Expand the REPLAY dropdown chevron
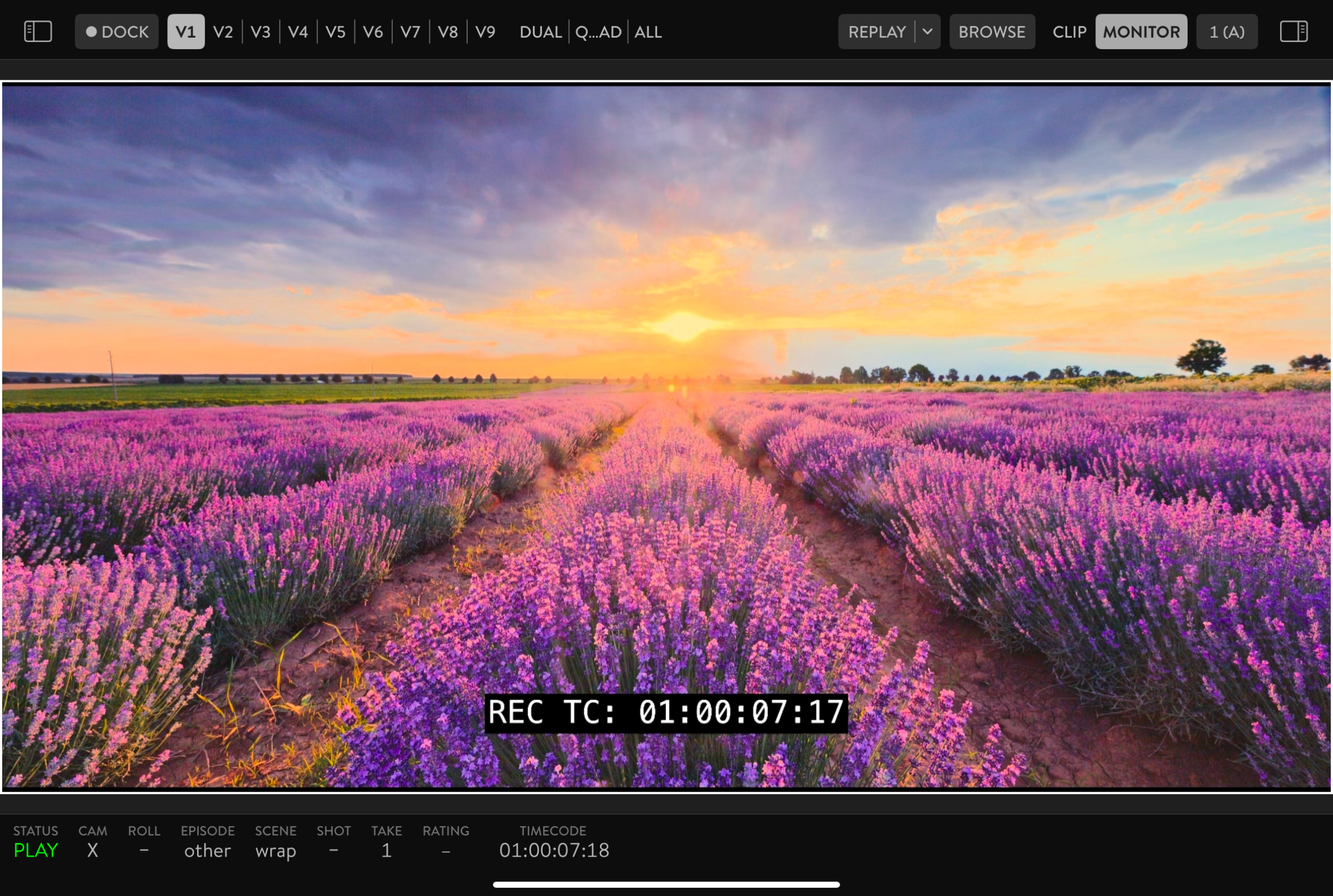1333x896 pixels. tap(928, 32)
